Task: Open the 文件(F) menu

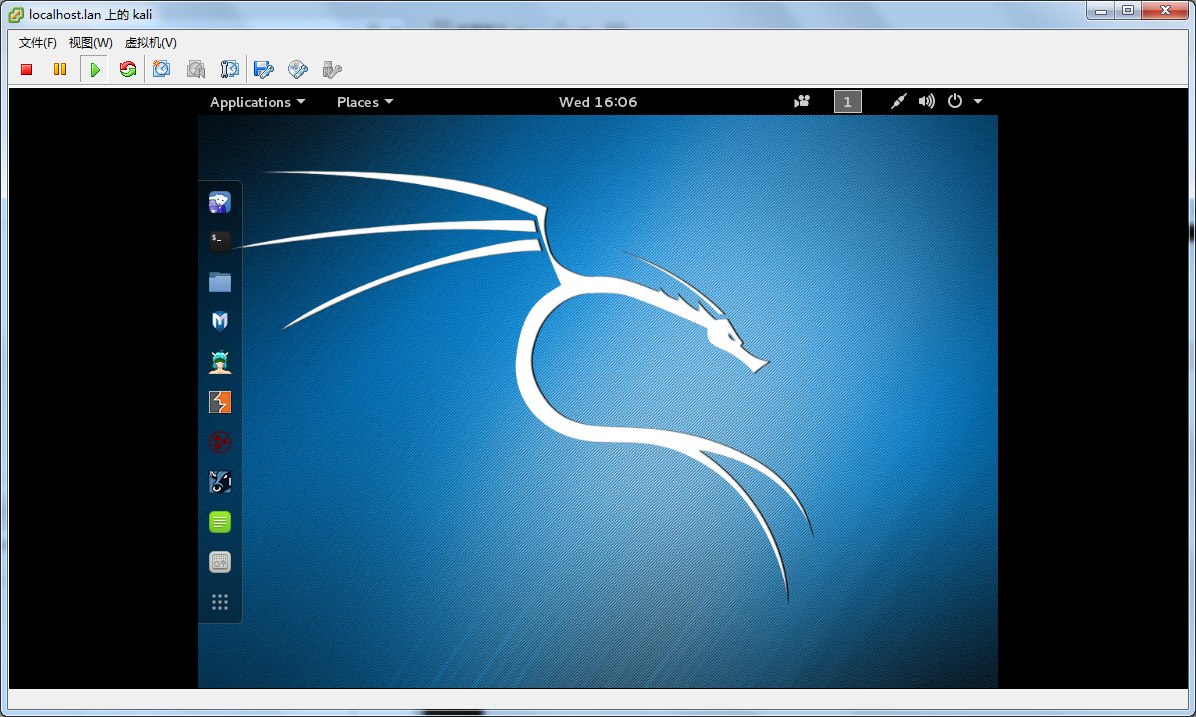Action: tap(37, 43)
